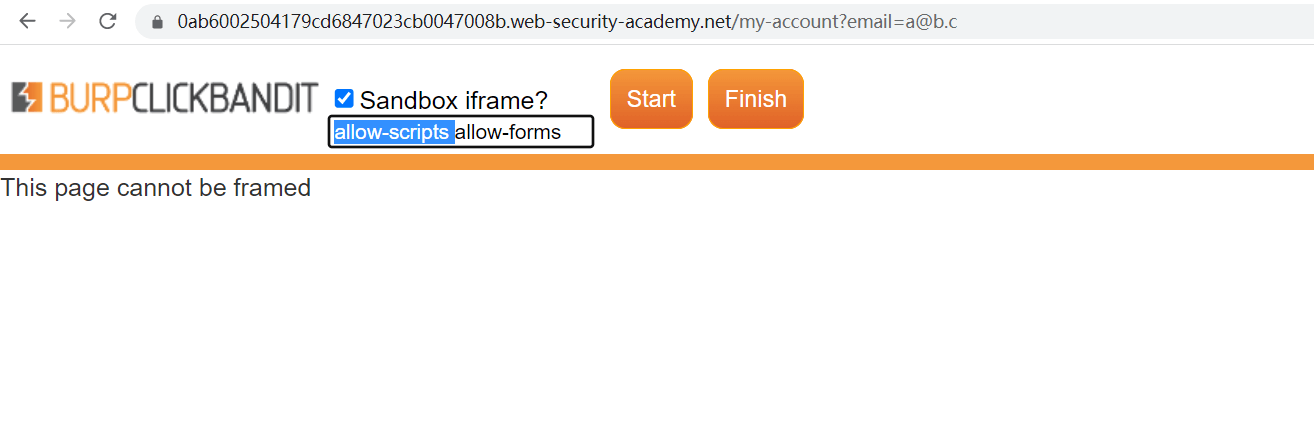1314x428 pixels.
Task: Reload the current page
Action: tap(108, 21)
